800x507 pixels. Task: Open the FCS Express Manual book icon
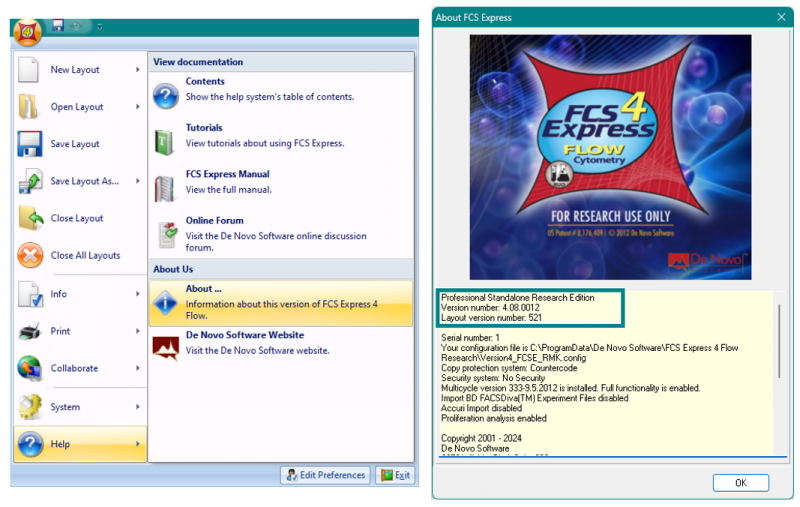(165, 187)
